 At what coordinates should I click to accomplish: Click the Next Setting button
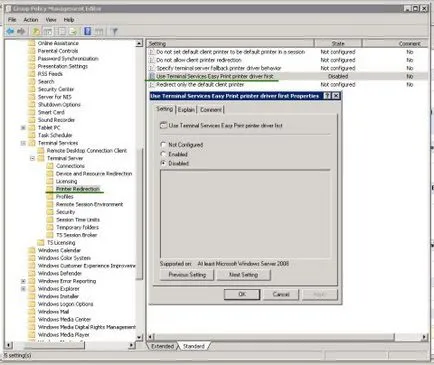coord(243,275)
